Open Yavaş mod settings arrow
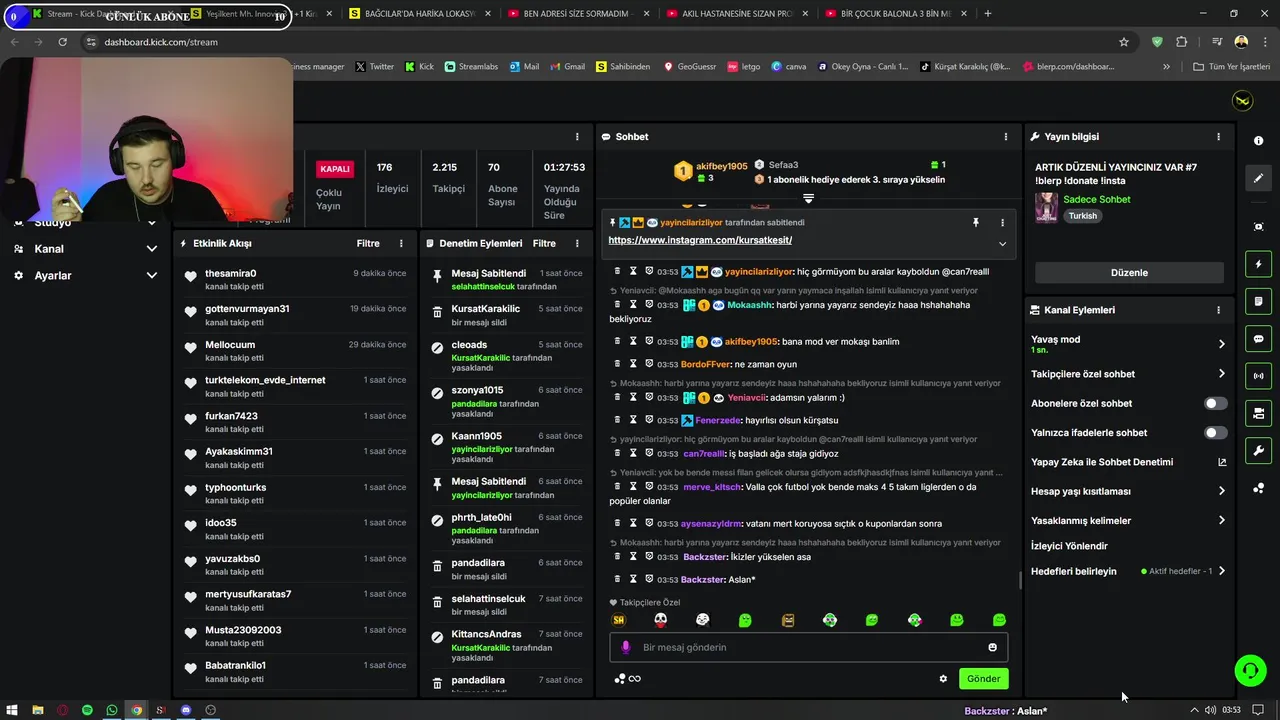The height and width of the screenshot is (720, 1280). (1221, 344)
